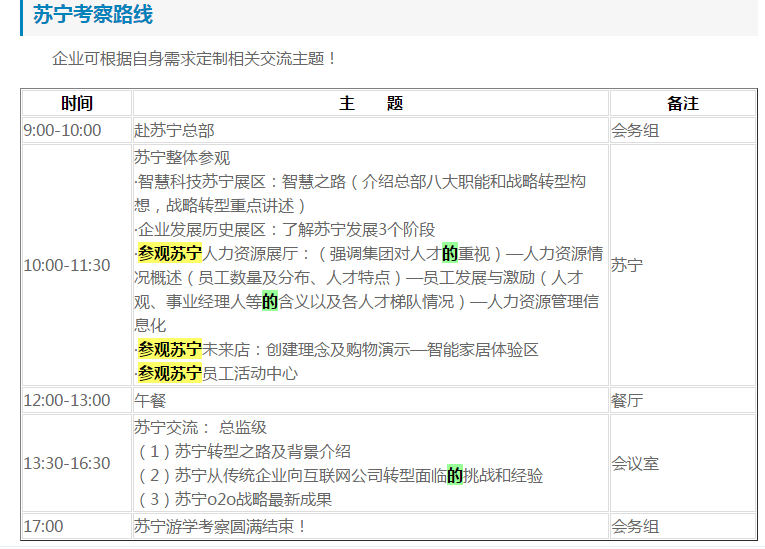Select the 10:00-11:30 time cell
This screenshot has width=765, height=549.
tap(77, 265)
